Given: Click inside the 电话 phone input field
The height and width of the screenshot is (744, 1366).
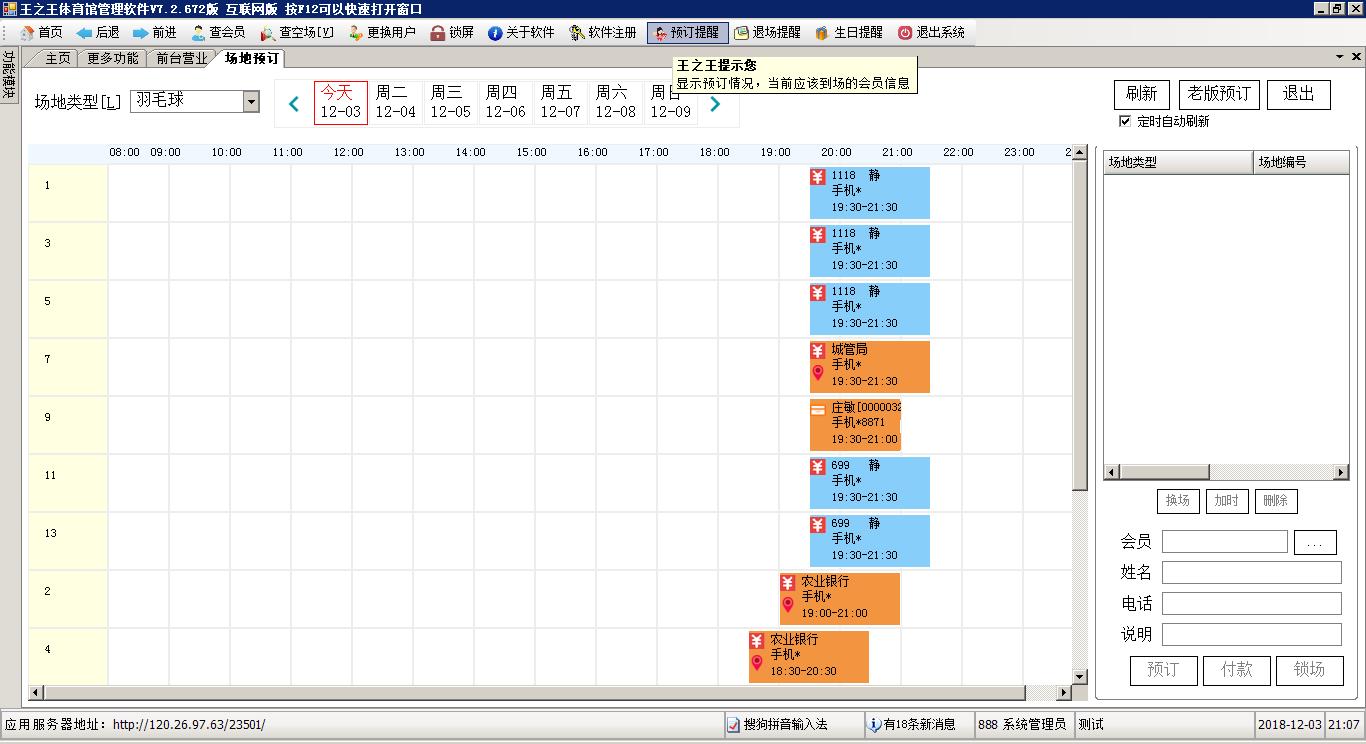Looking at the screenshot, I should pyautogui.click(x=1250, y=603).
